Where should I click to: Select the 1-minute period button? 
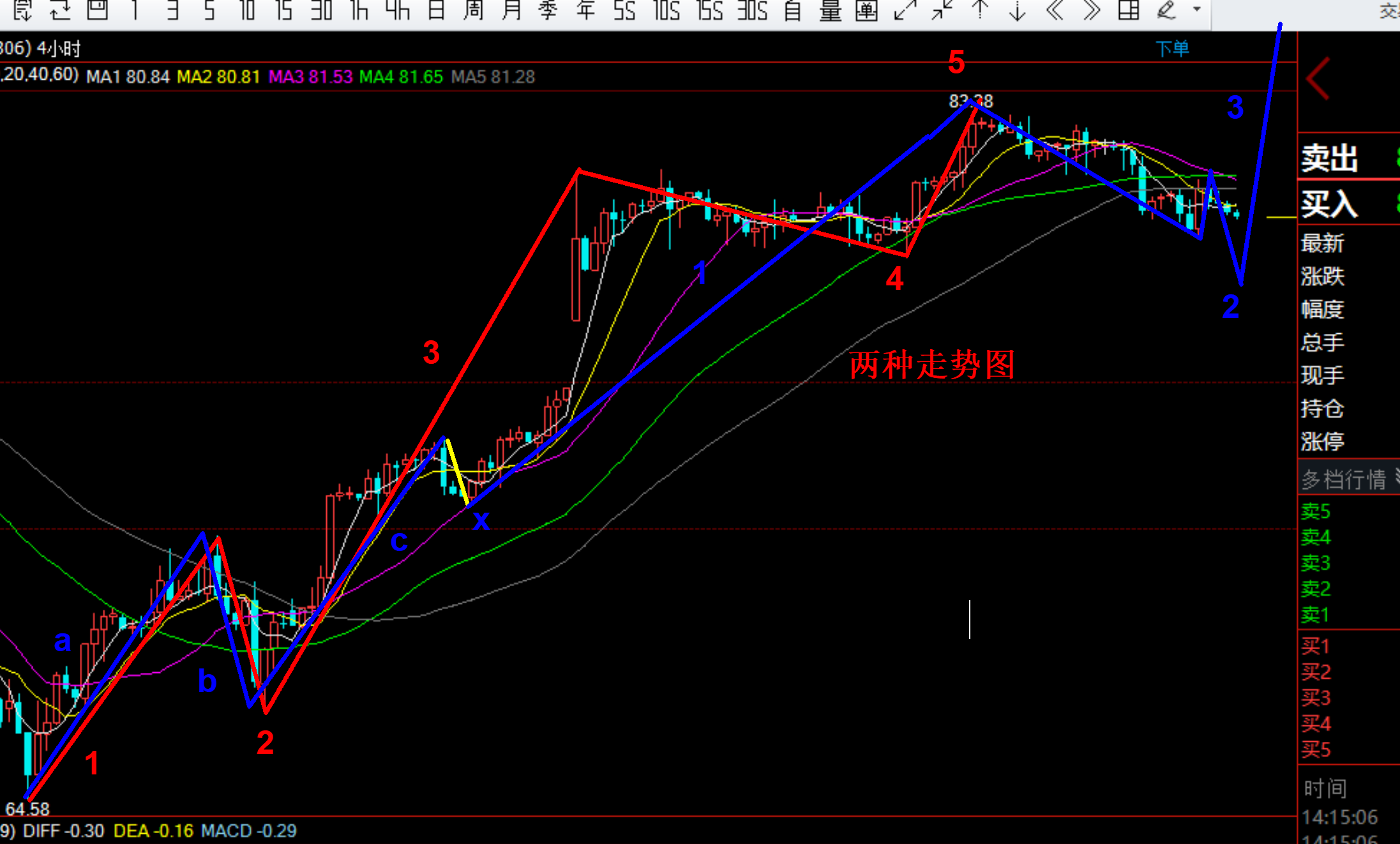(x=134, y=10)
